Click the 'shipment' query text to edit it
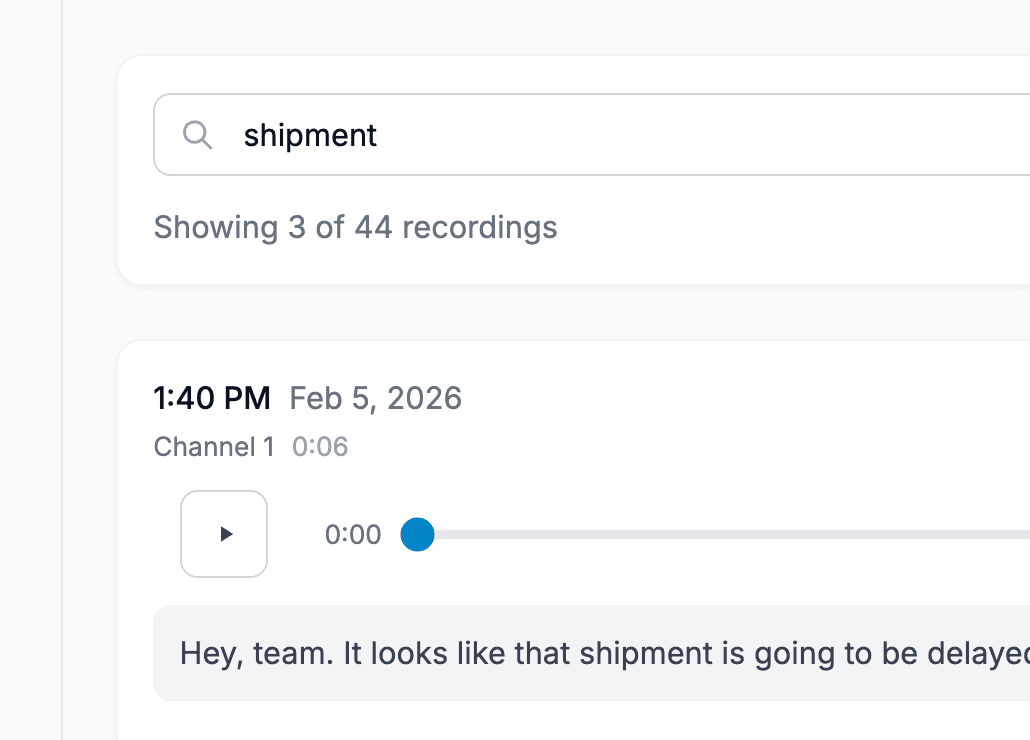 (310, 135)
